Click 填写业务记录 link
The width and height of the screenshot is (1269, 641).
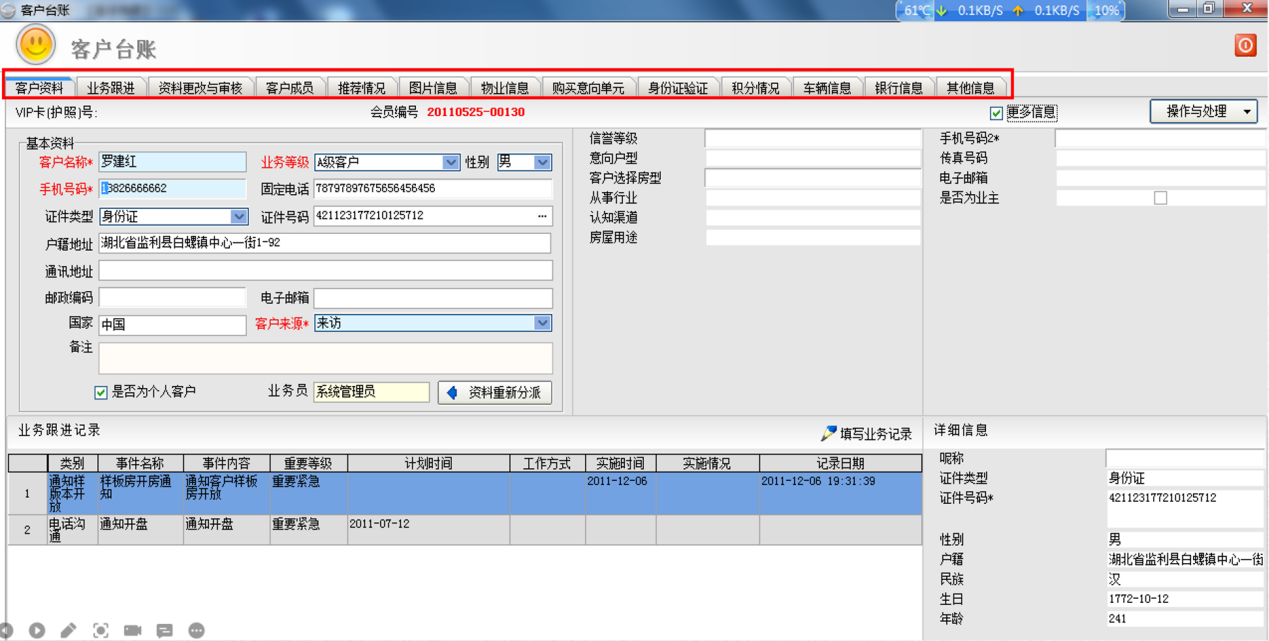pos(866,434)
